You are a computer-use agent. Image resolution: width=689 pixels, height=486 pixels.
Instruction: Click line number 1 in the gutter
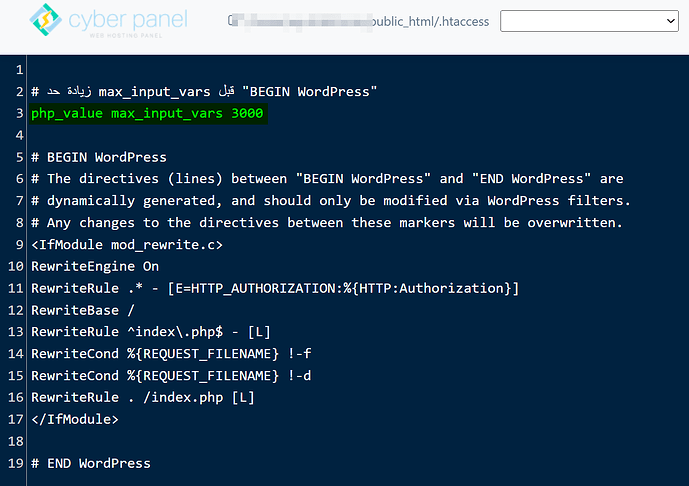click(x=19, y=70)
